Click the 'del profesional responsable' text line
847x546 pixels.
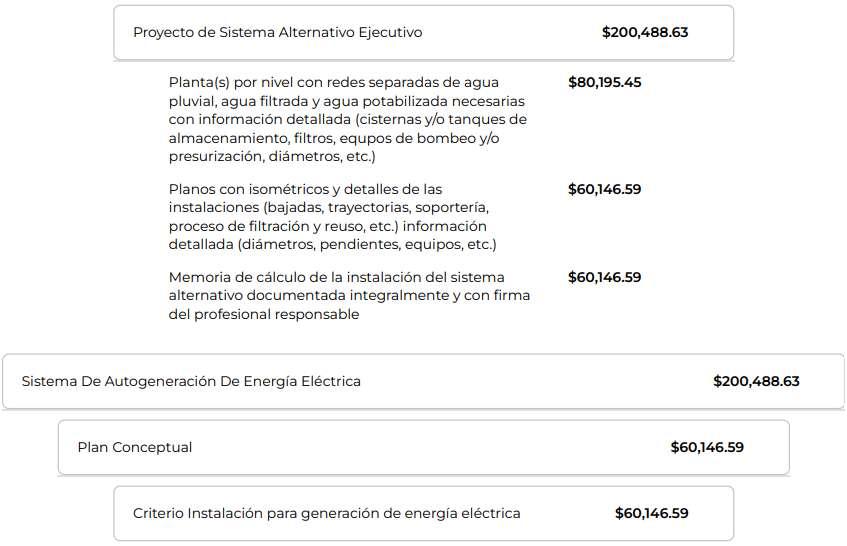tap(264, 314)
